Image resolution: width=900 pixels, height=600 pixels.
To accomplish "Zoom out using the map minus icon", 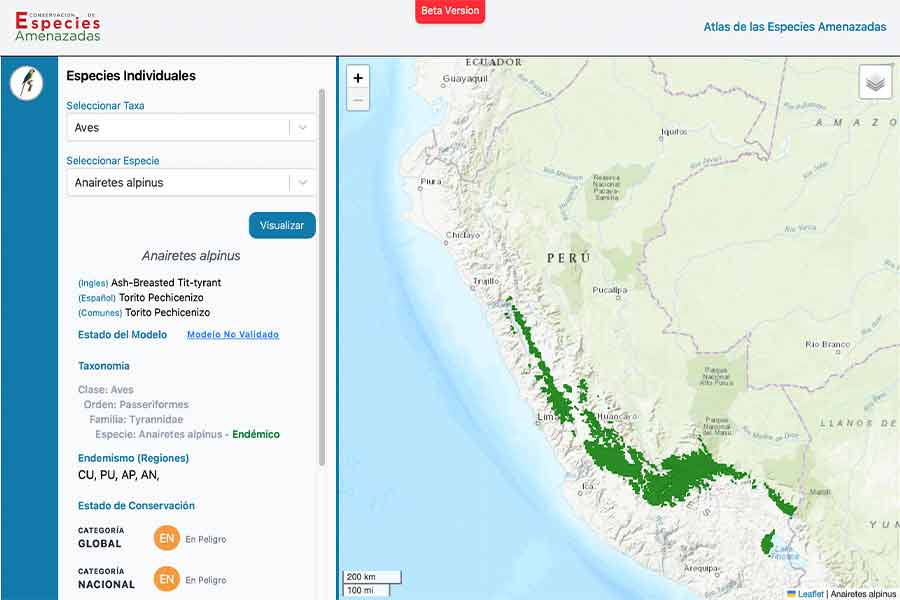I will coord(357,99).
